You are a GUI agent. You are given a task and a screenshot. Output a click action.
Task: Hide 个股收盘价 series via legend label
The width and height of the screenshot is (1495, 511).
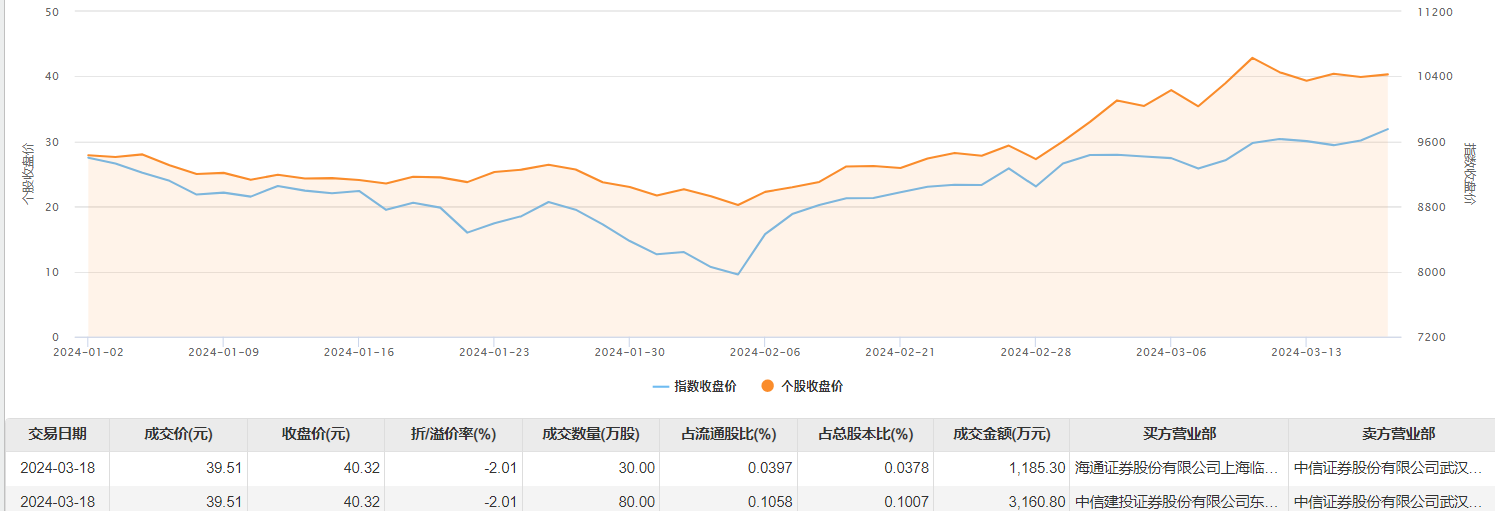[812, 386]
